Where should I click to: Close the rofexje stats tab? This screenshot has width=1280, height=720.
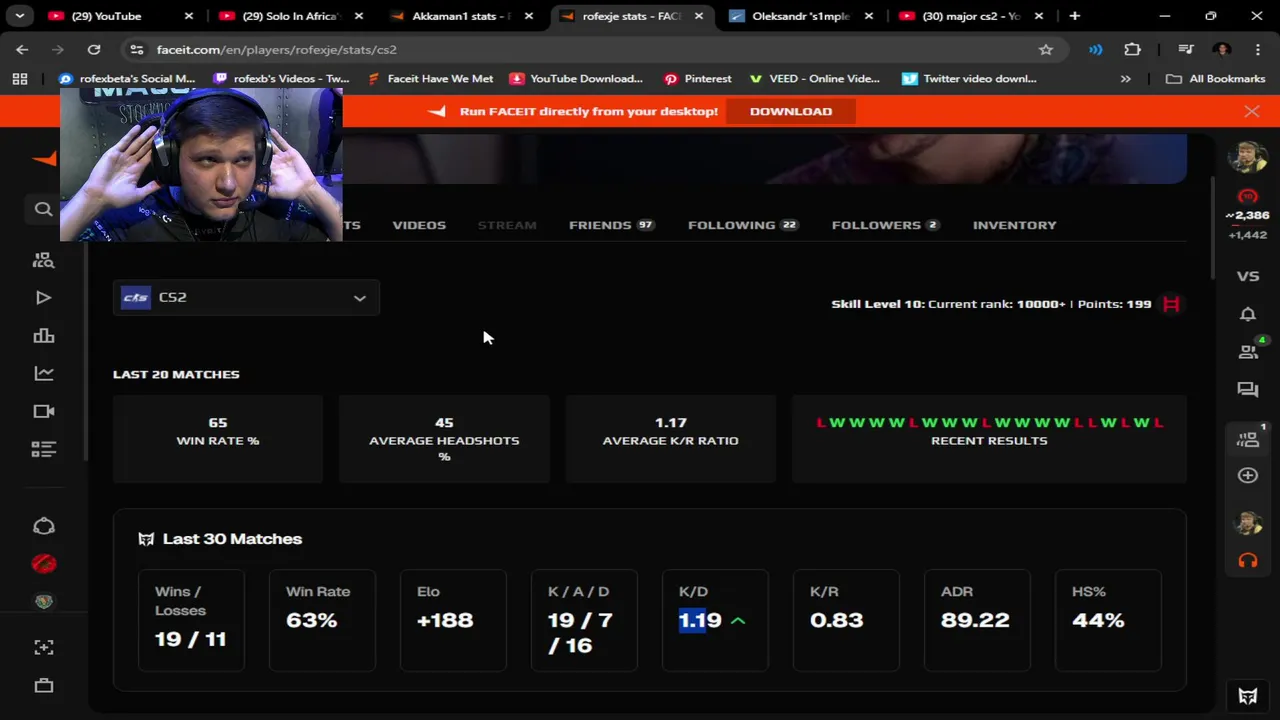699,16
